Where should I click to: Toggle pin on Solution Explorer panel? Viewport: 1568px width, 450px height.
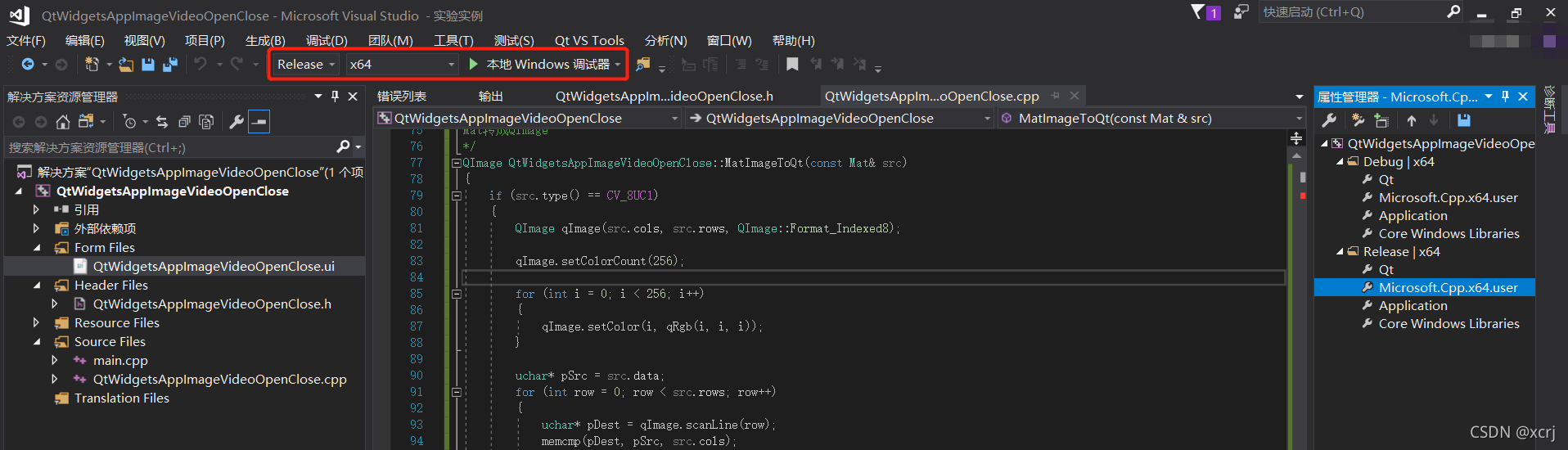click(335, 97)
